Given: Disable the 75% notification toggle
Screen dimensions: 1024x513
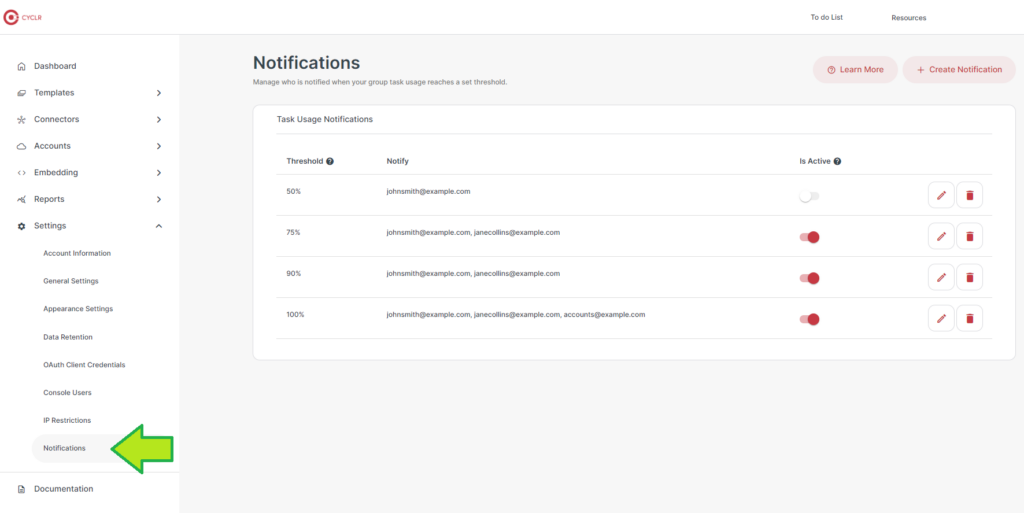Looking at the screenshot, I should pyautogui.click(x=809, y=238).
